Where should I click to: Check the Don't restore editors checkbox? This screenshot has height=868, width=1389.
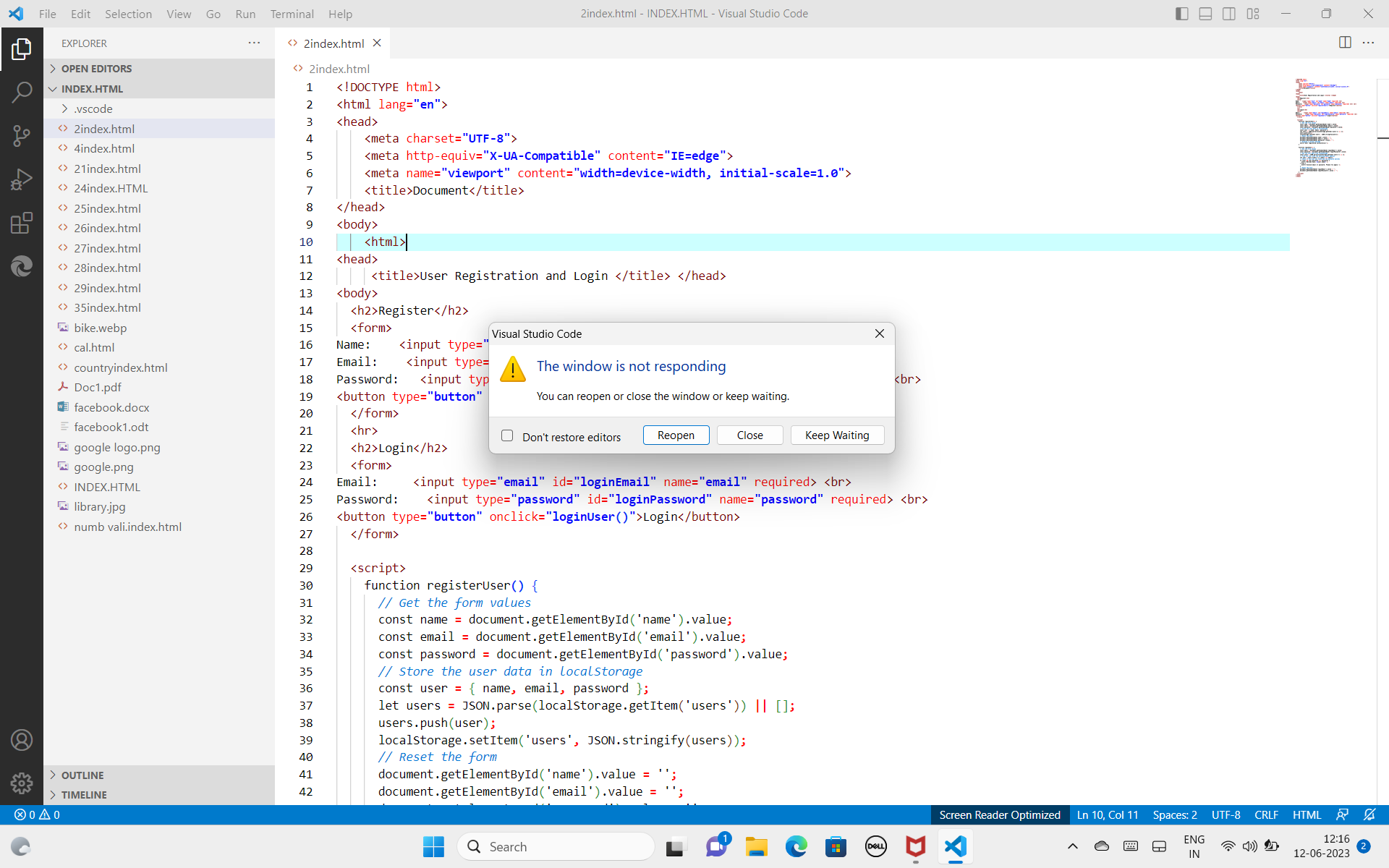[x=507, y=435]
